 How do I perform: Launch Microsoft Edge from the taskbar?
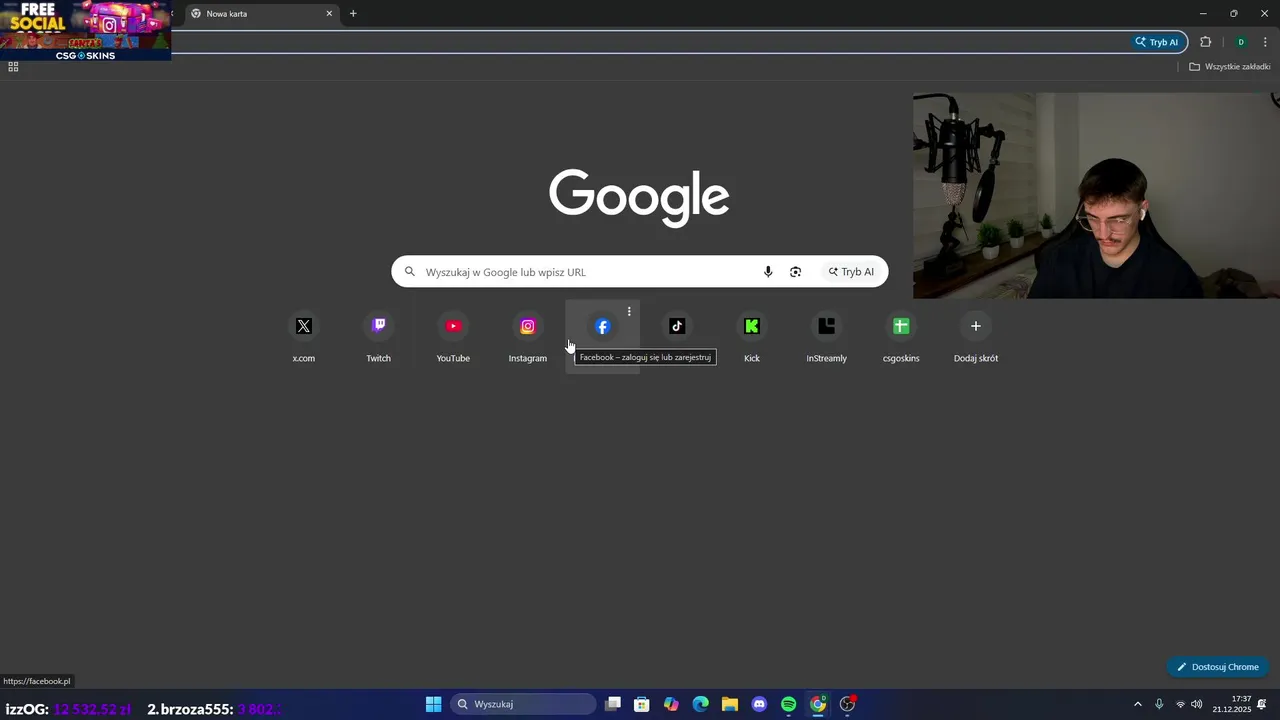coord(701,704)
